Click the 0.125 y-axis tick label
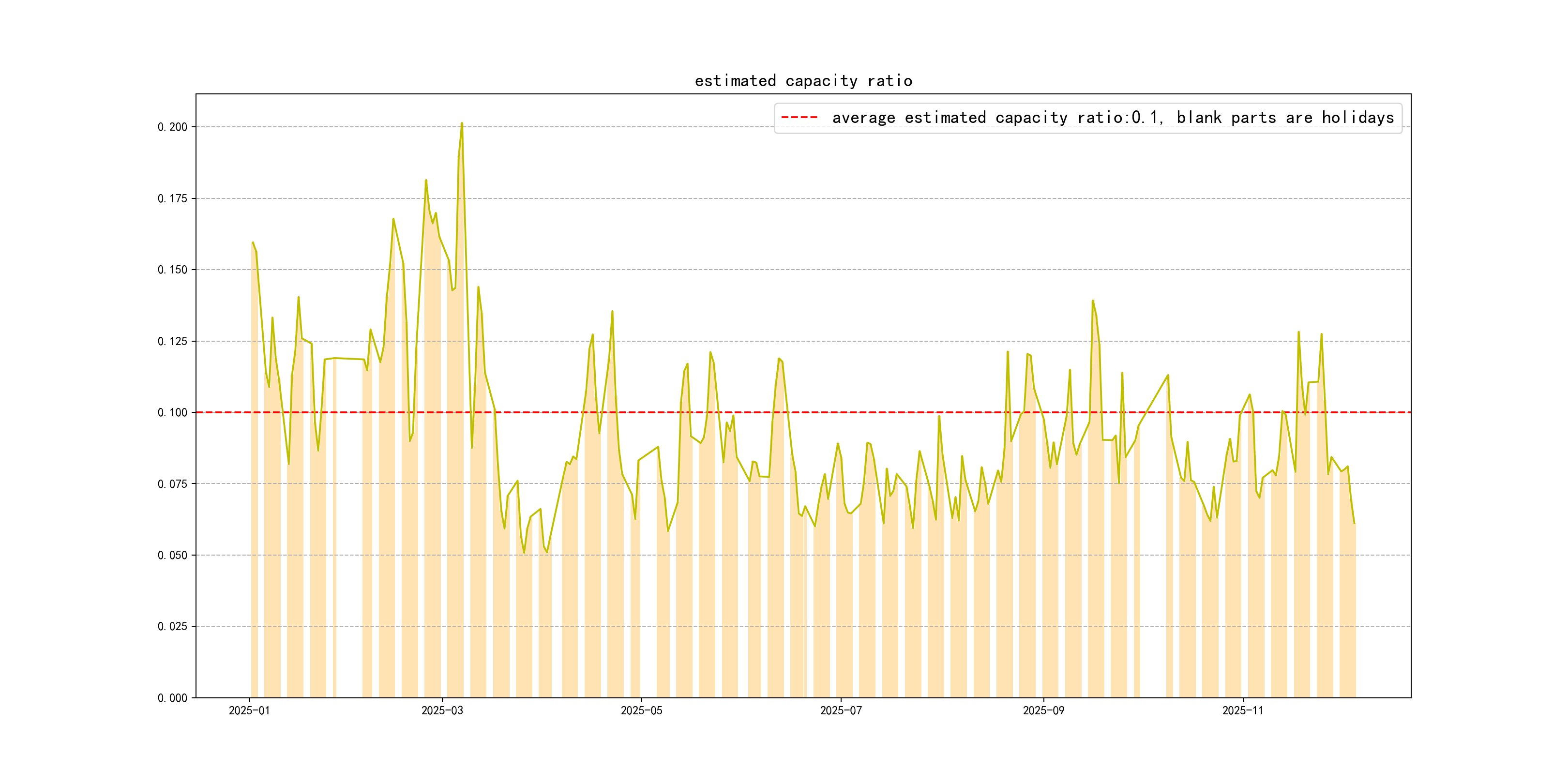The height and width of the screenshot is (784, 1568). coord(172,341)
